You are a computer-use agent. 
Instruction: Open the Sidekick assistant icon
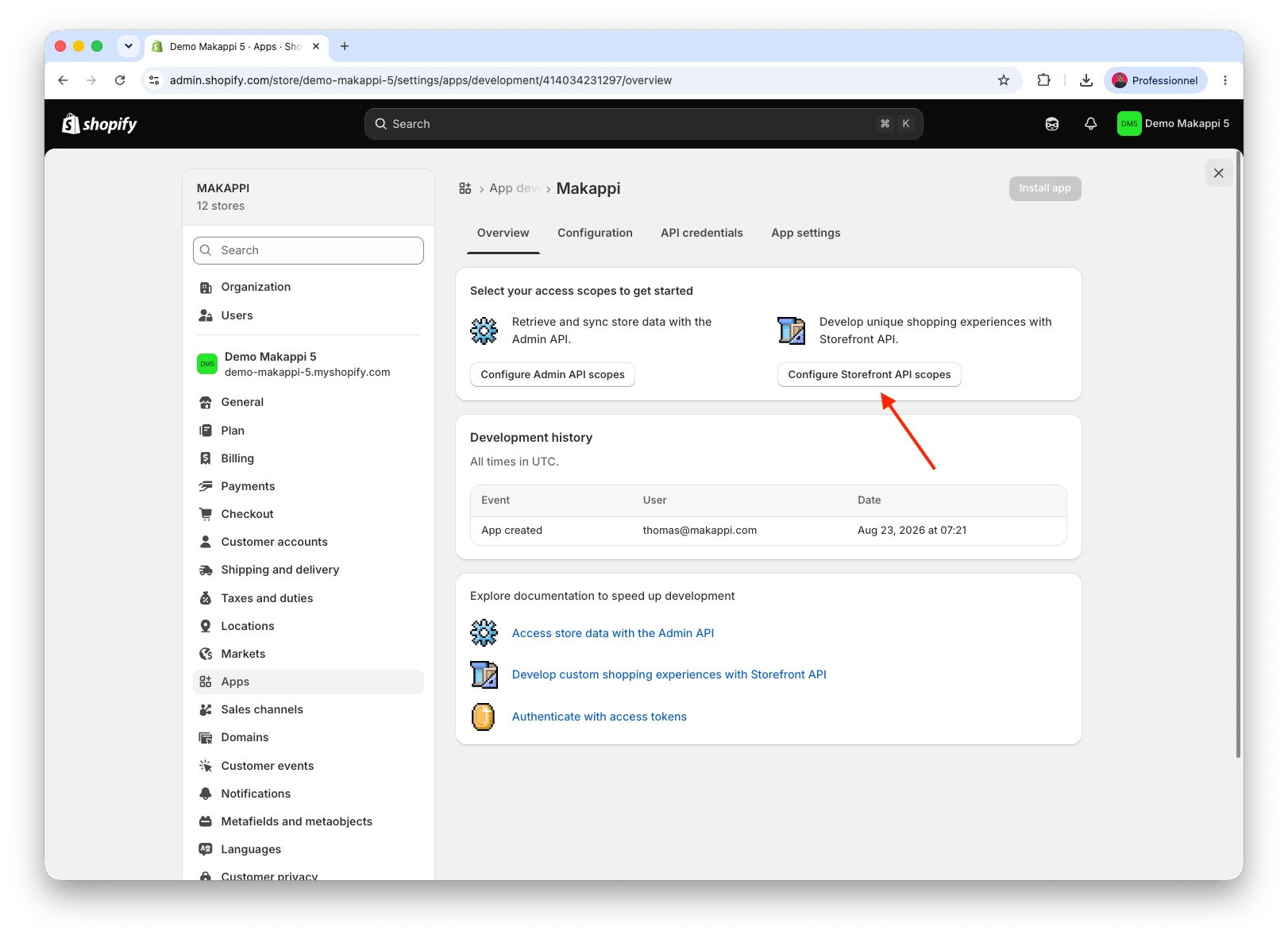point(1052,124)
